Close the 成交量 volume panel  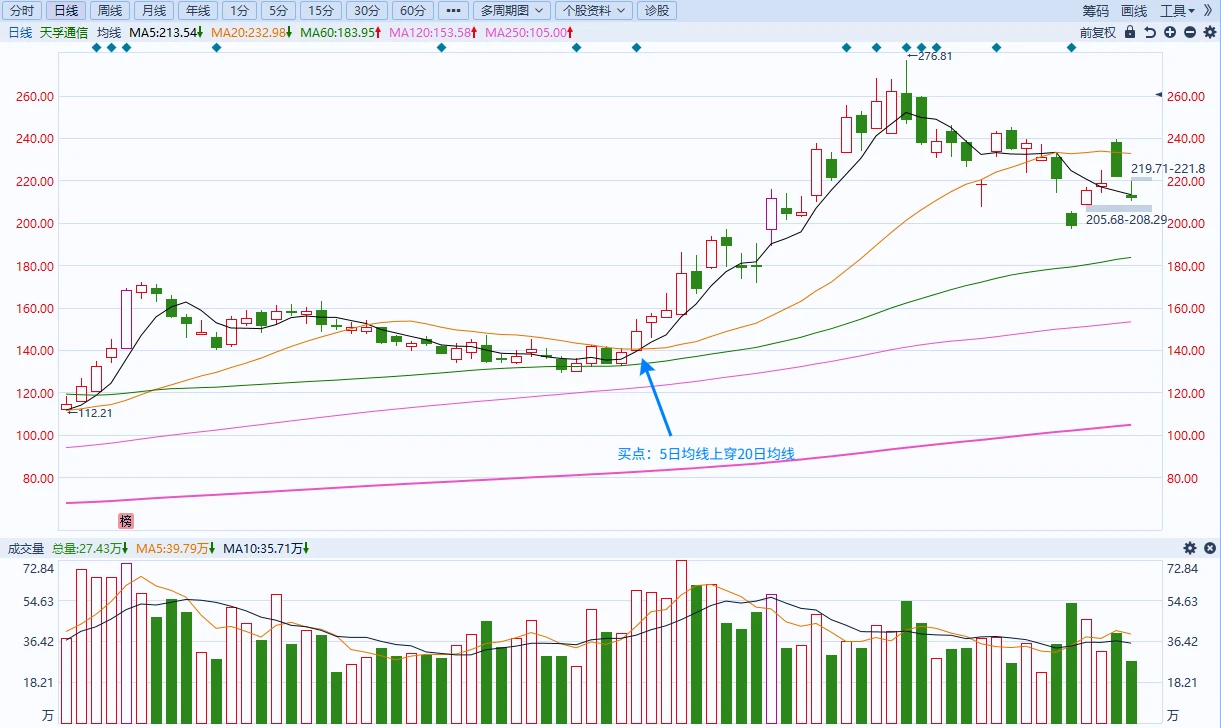[1210, 548]
